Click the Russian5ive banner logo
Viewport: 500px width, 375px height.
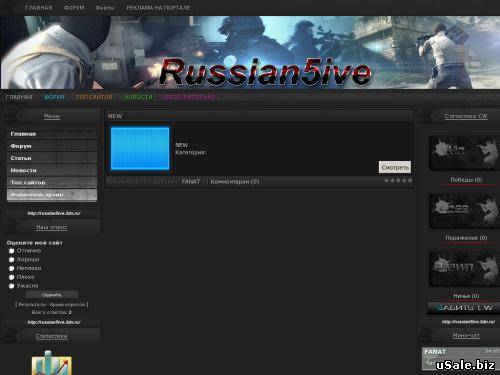(265, 72)
